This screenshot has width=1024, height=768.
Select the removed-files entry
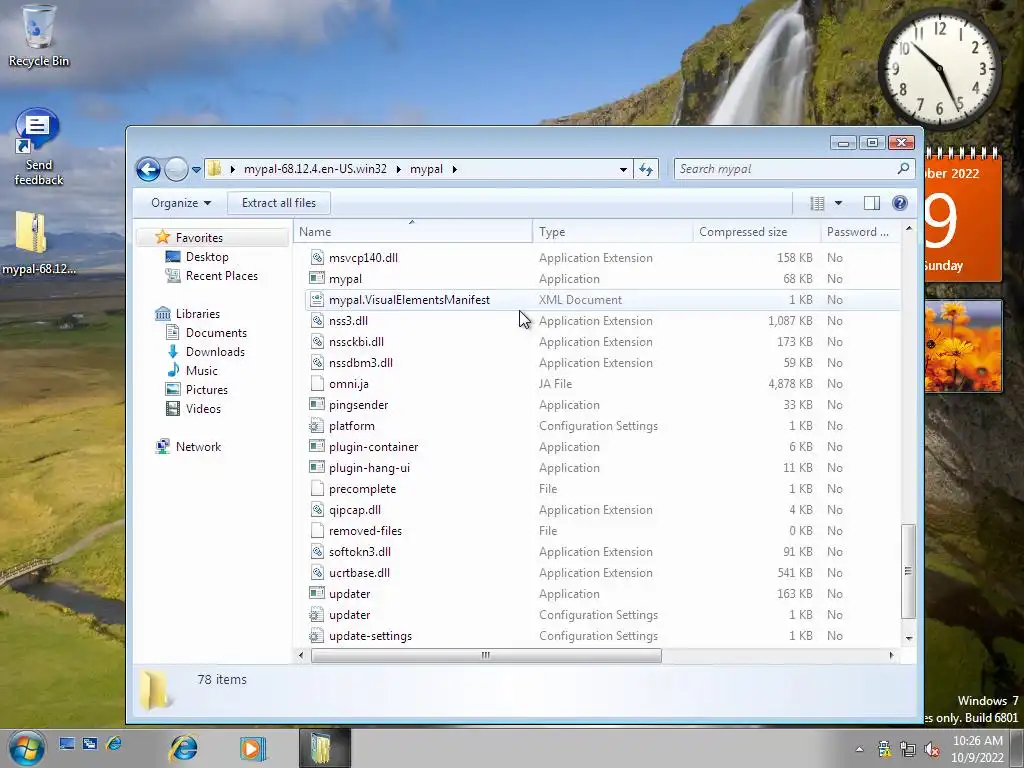pyautogui.click(x=365, y=530)
